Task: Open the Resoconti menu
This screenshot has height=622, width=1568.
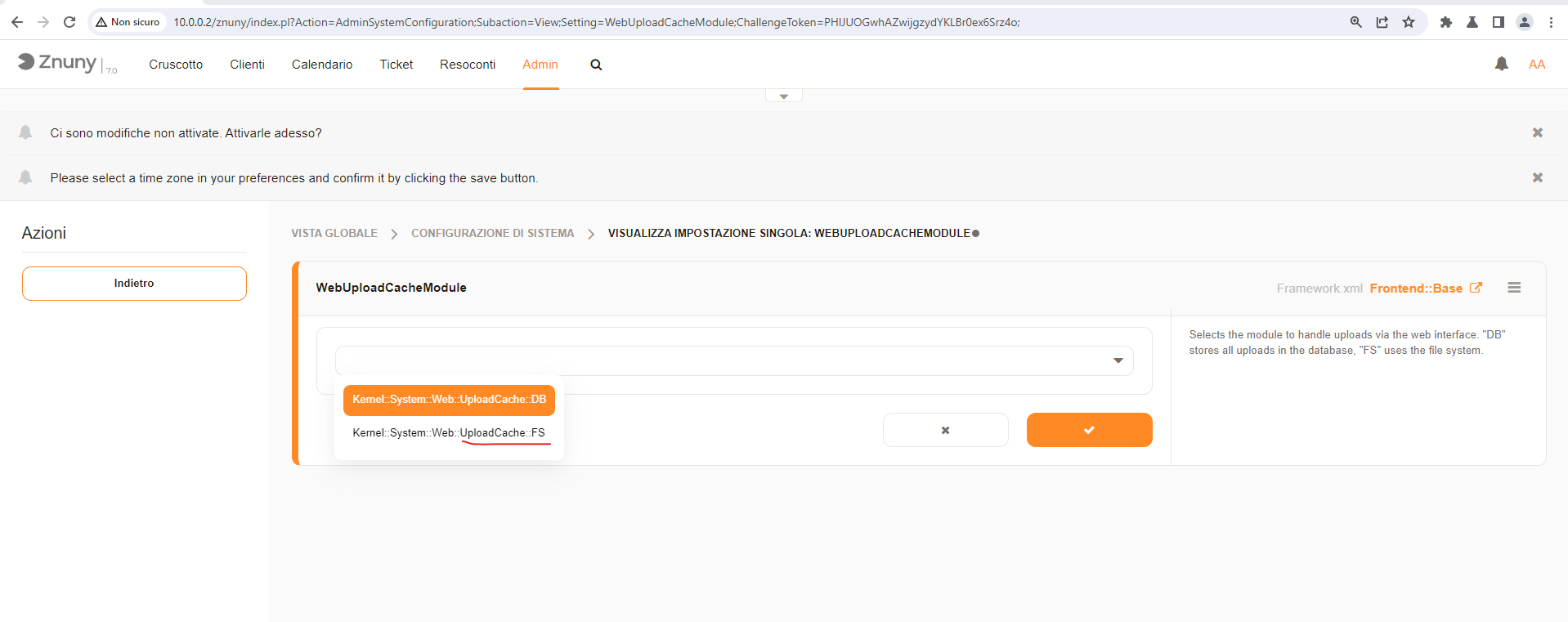Action: tap(468, 65)
